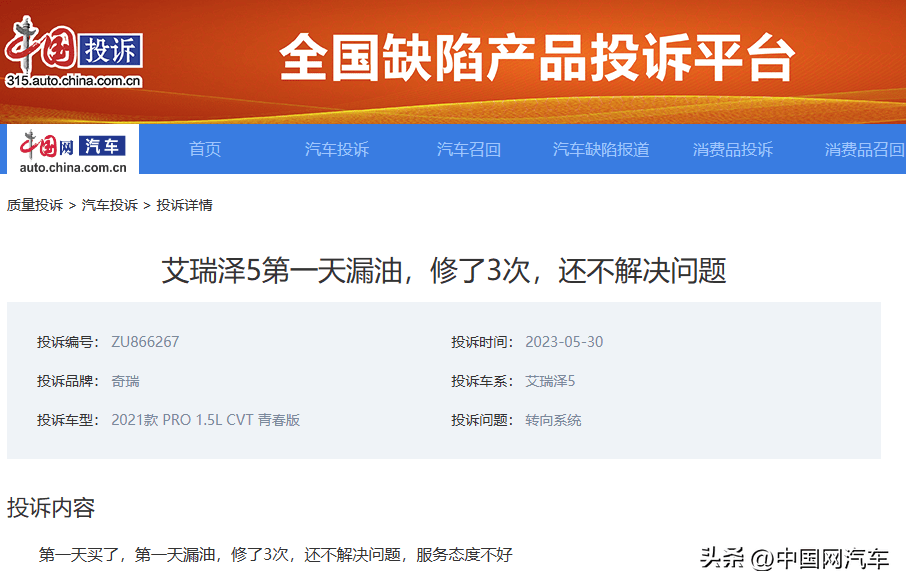Screen dimensions: 906x586
Task: Click the 汽车投诉 breadcrumb link
Action: (x=110, y=205)
